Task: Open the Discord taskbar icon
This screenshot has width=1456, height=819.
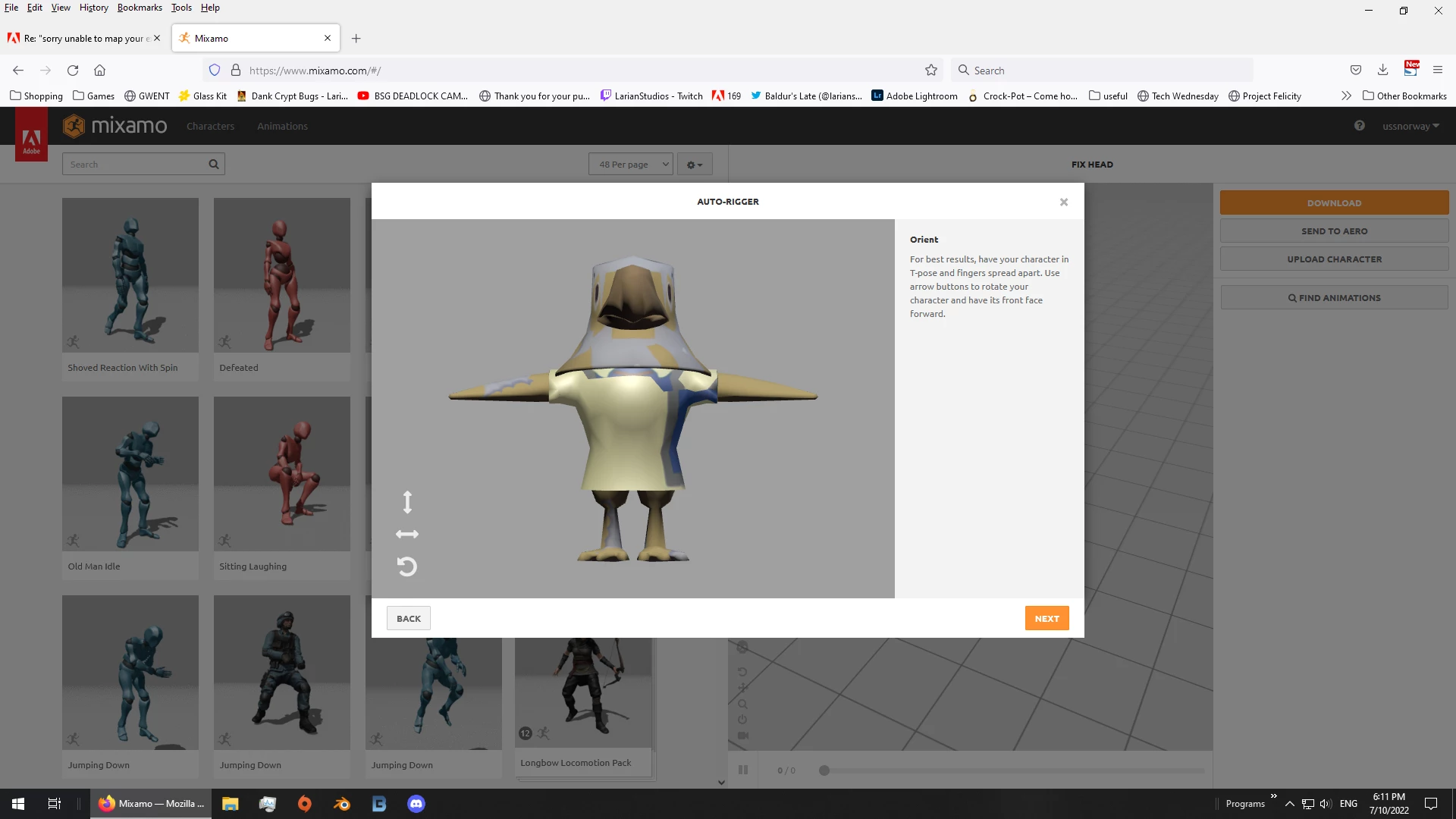Action: coord(416,804)
